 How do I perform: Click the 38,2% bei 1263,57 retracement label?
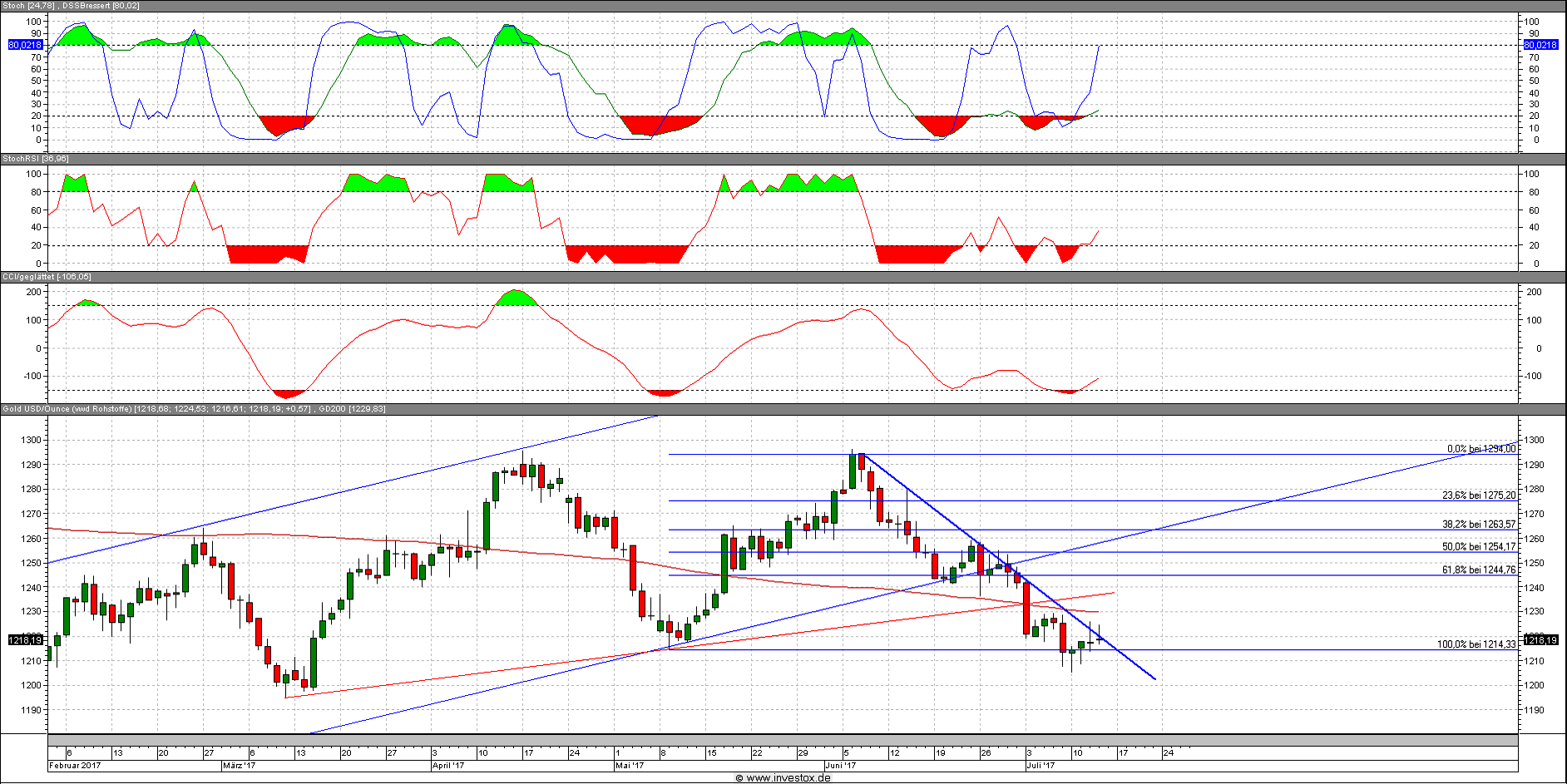point(1478,525)
